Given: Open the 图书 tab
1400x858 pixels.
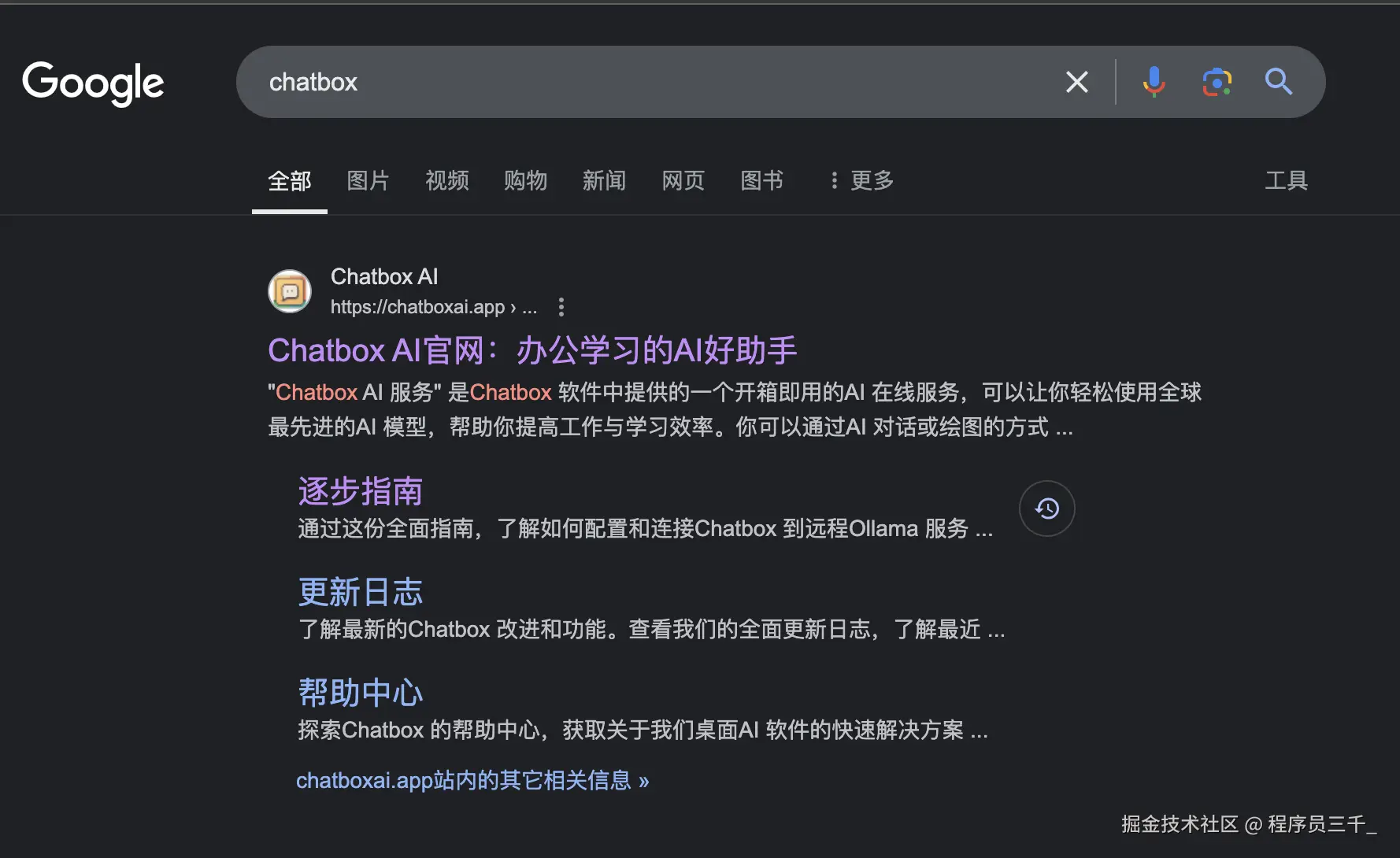Looking at the screenshot, I should click(x=762, y=181).
